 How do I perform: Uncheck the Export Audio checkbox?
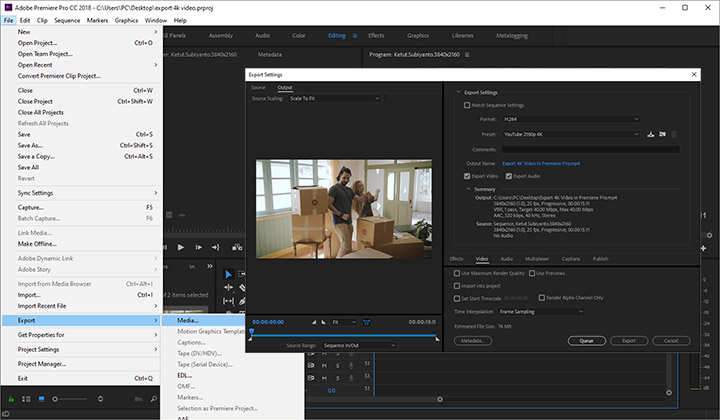click(x=510, y=176)
